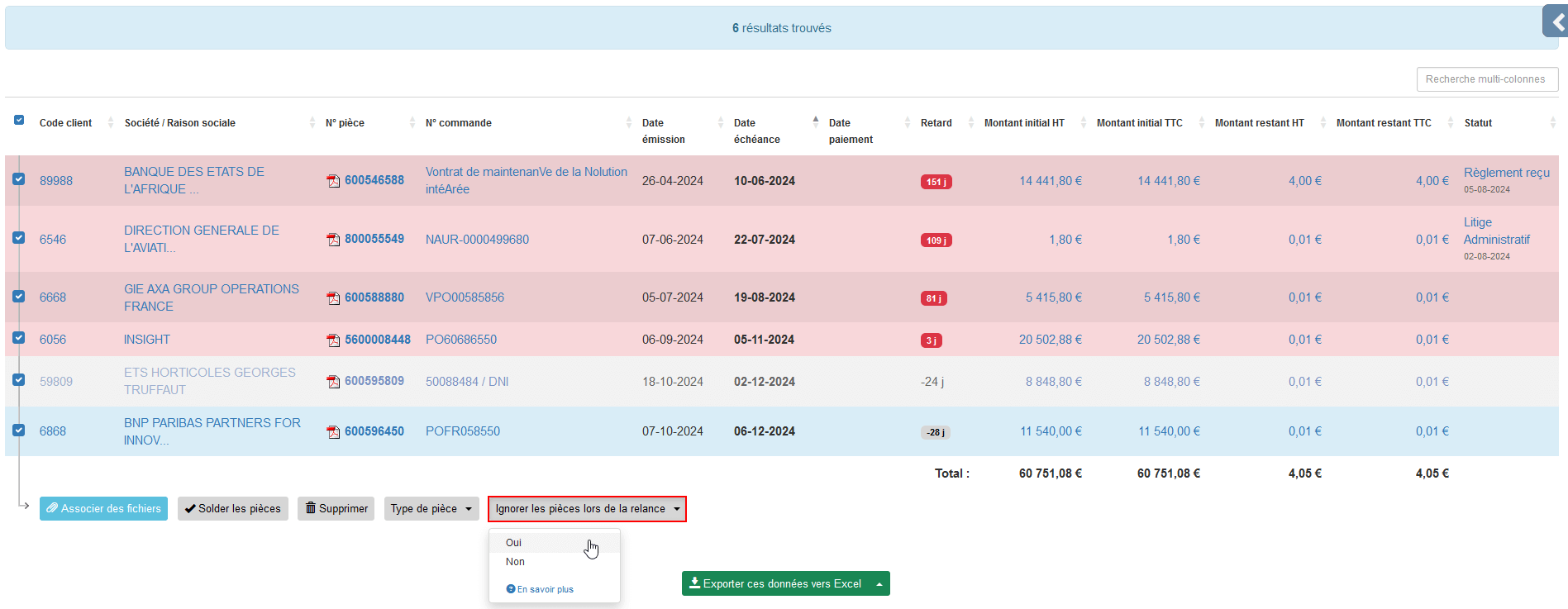The width and height of the screenshot is (1568, 609).
Task: Open PDF icon for piece 600596450
Action: click(x=333, y=432)
